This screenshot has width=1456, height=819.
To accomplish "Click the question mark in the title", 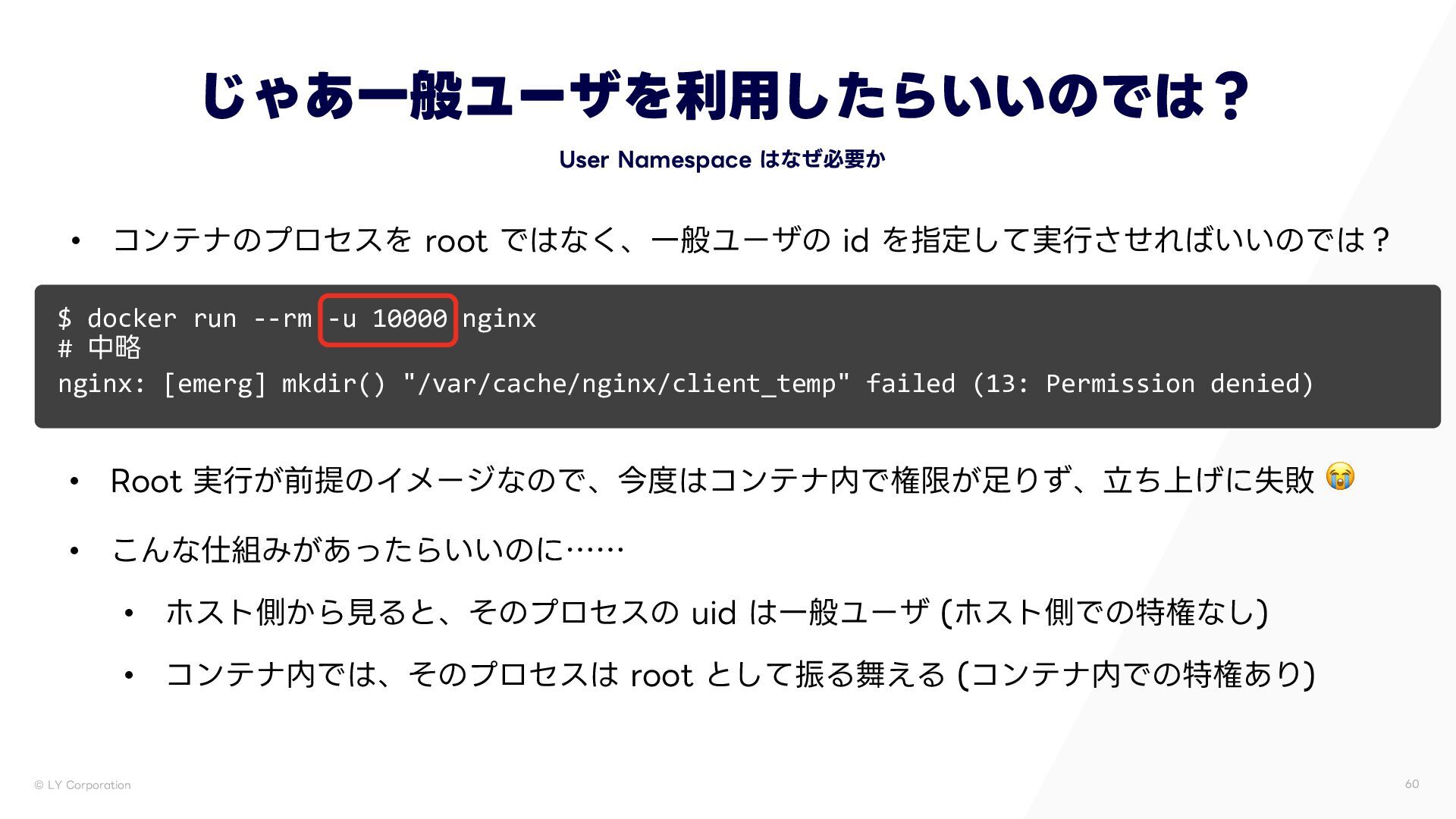I will point(1230,96).
